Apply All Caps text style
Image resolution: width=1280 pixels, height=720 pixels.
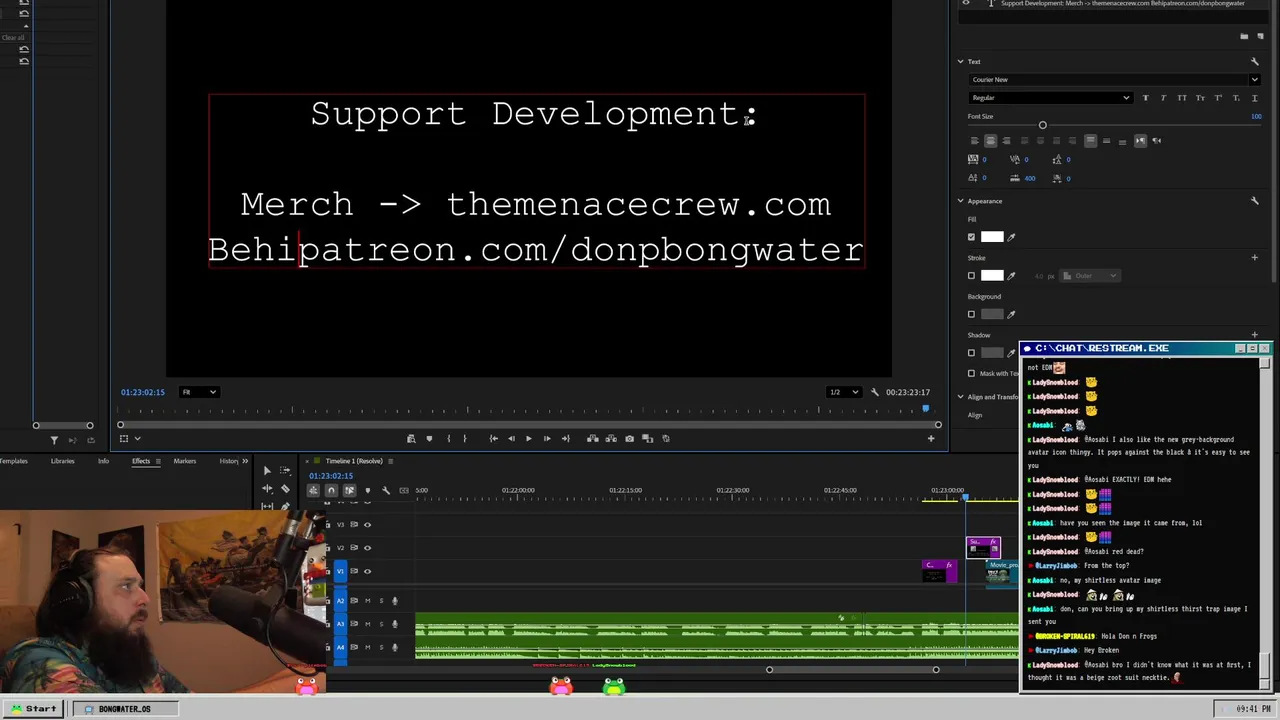point(1182,98)
